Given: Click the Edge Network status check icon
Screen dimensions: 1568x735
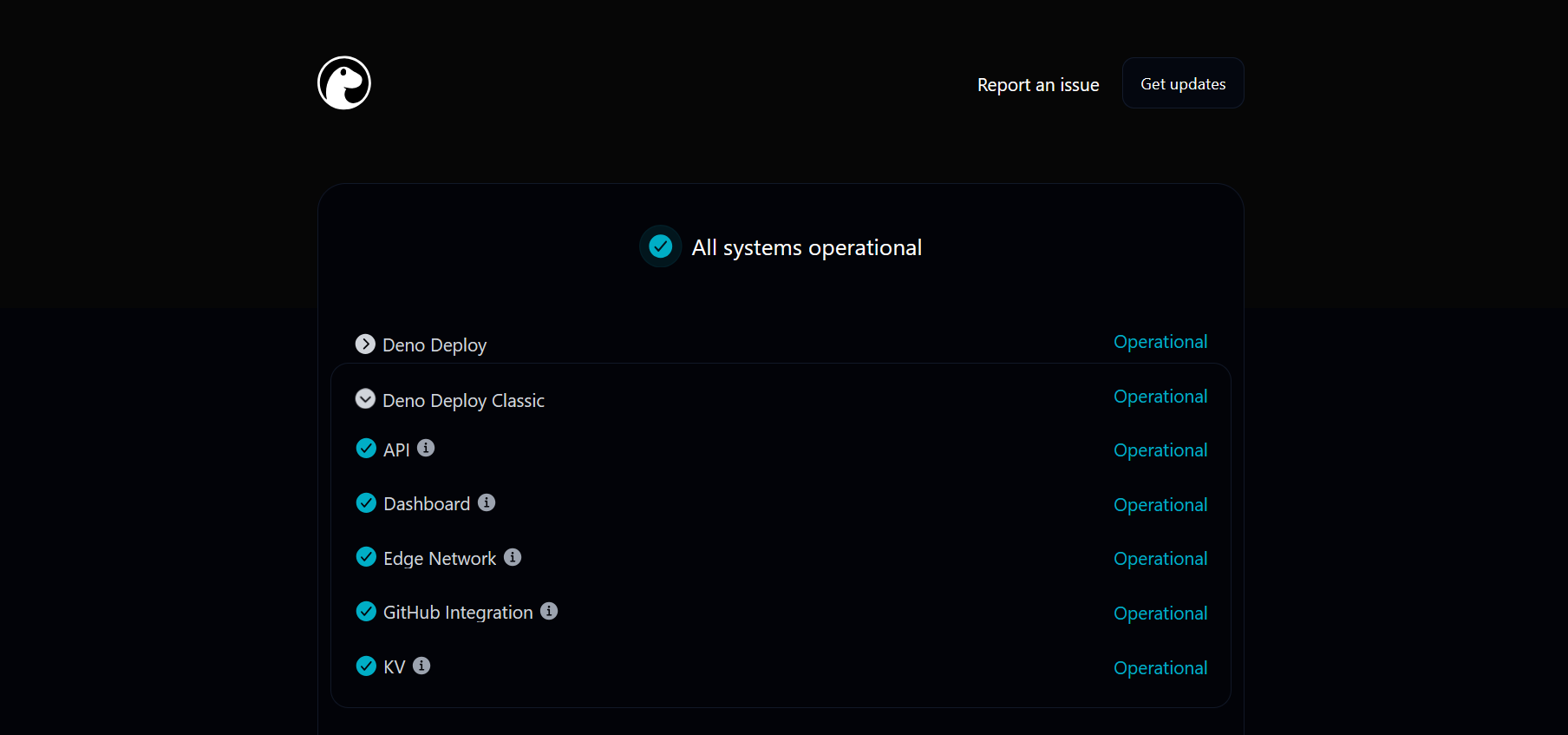Looking at the screenshot, I should click(366, 556).
